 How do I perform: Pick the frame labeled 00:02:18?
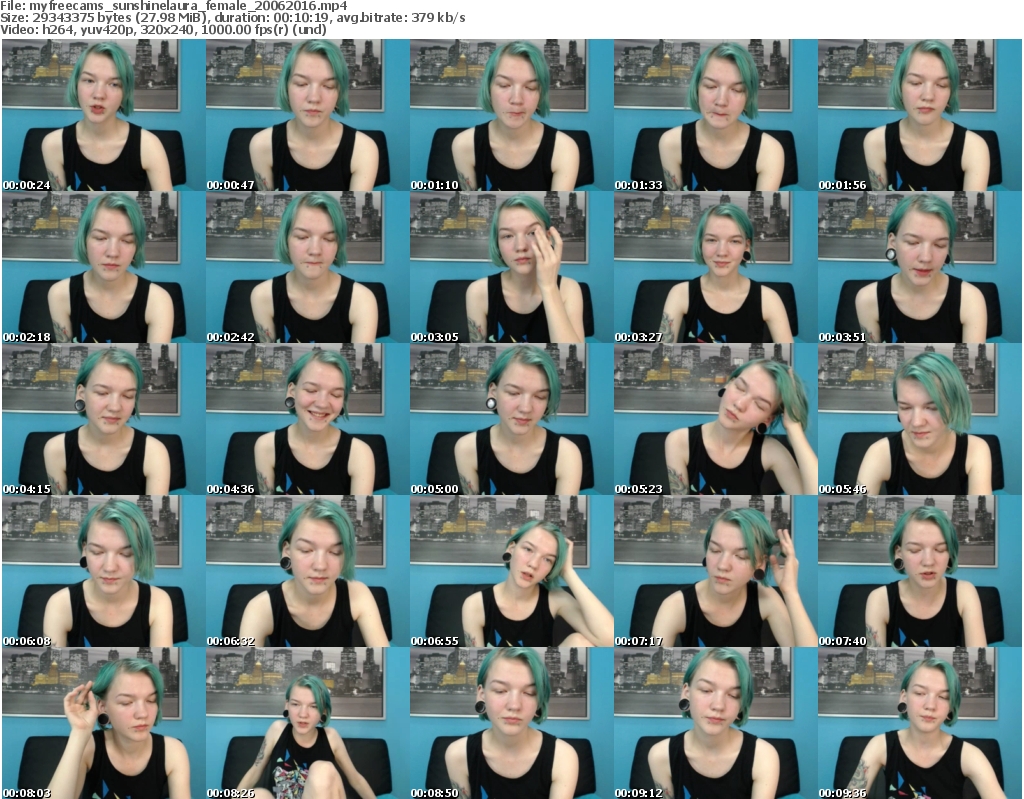[x=103, y=267]
